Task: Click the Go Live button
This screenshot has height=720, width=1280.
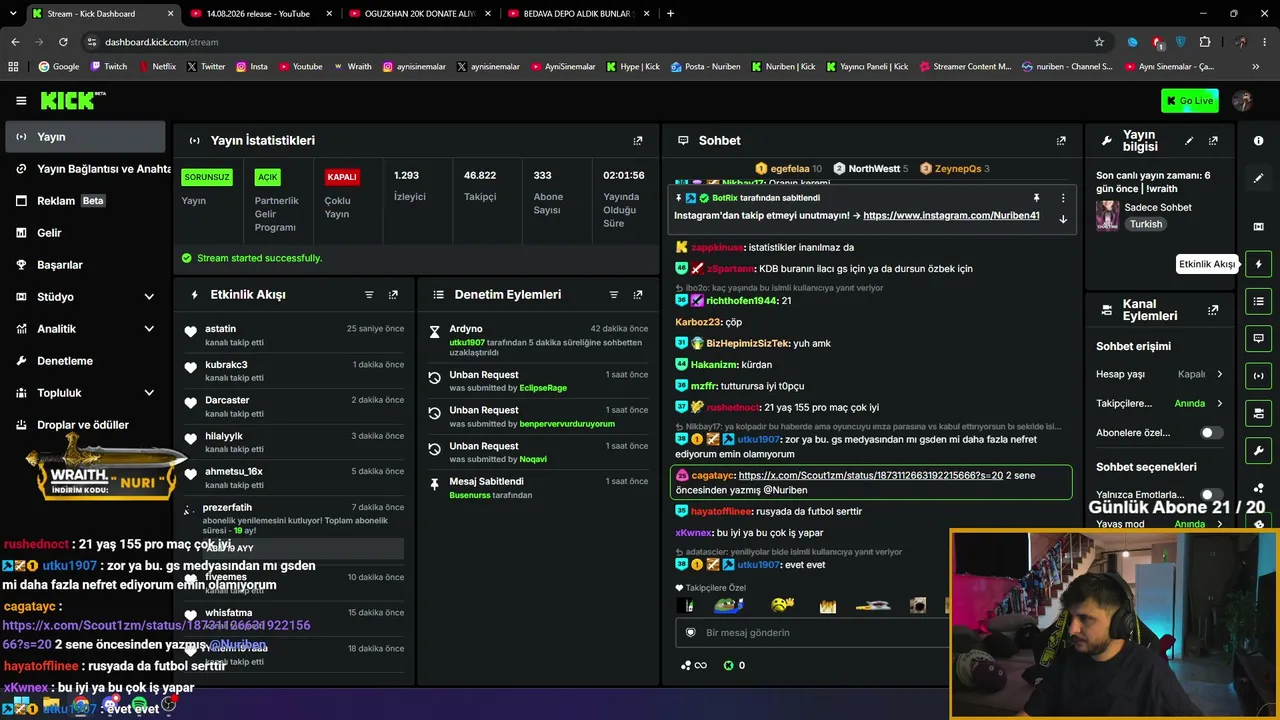Action: [x=1189, y=100]
